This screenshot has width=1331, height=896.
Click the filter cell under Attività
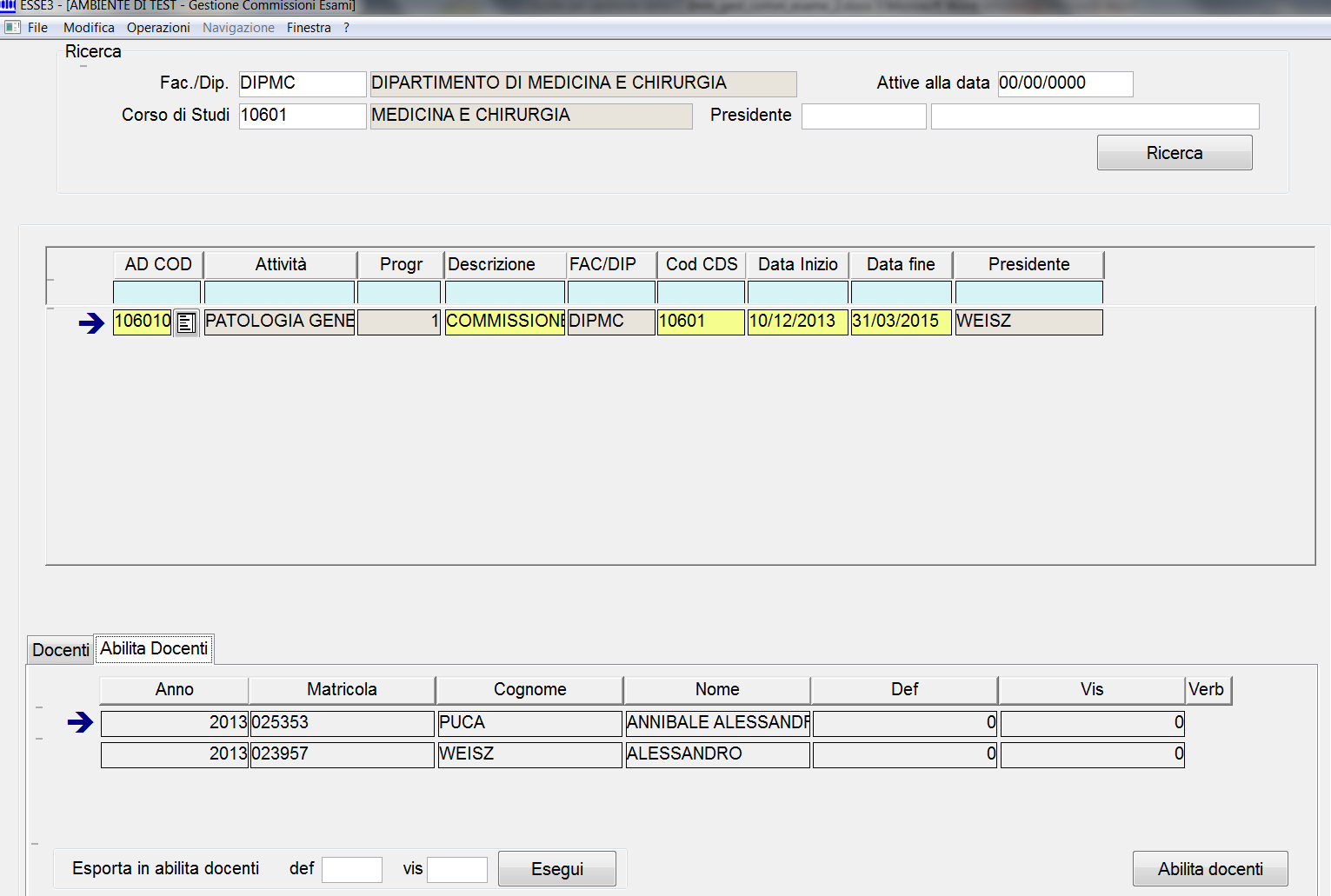point(279,292)
